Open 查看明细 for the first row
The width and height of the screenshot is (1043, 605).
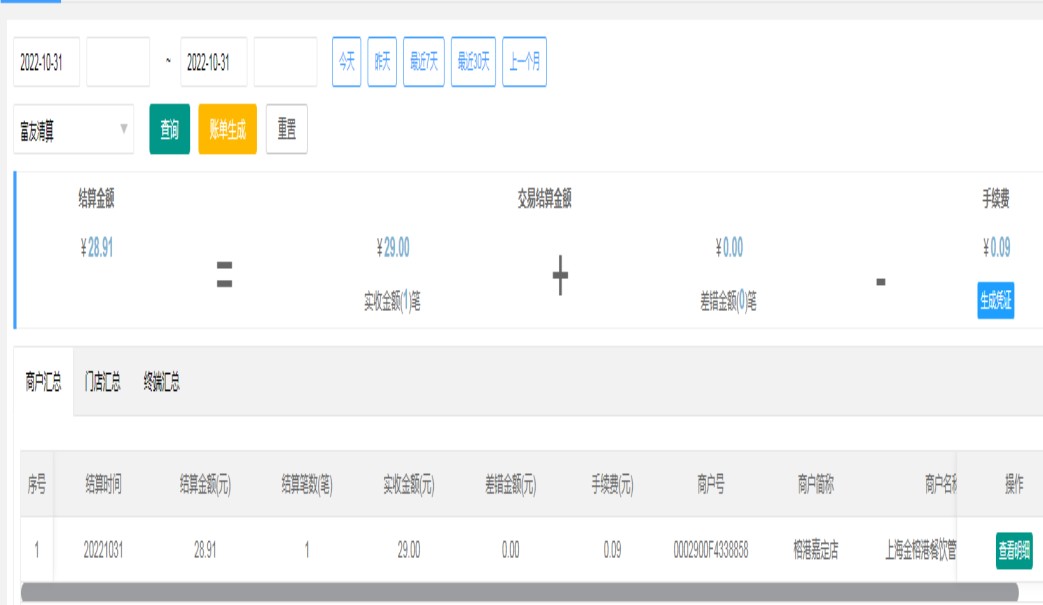click(1014, 550)
